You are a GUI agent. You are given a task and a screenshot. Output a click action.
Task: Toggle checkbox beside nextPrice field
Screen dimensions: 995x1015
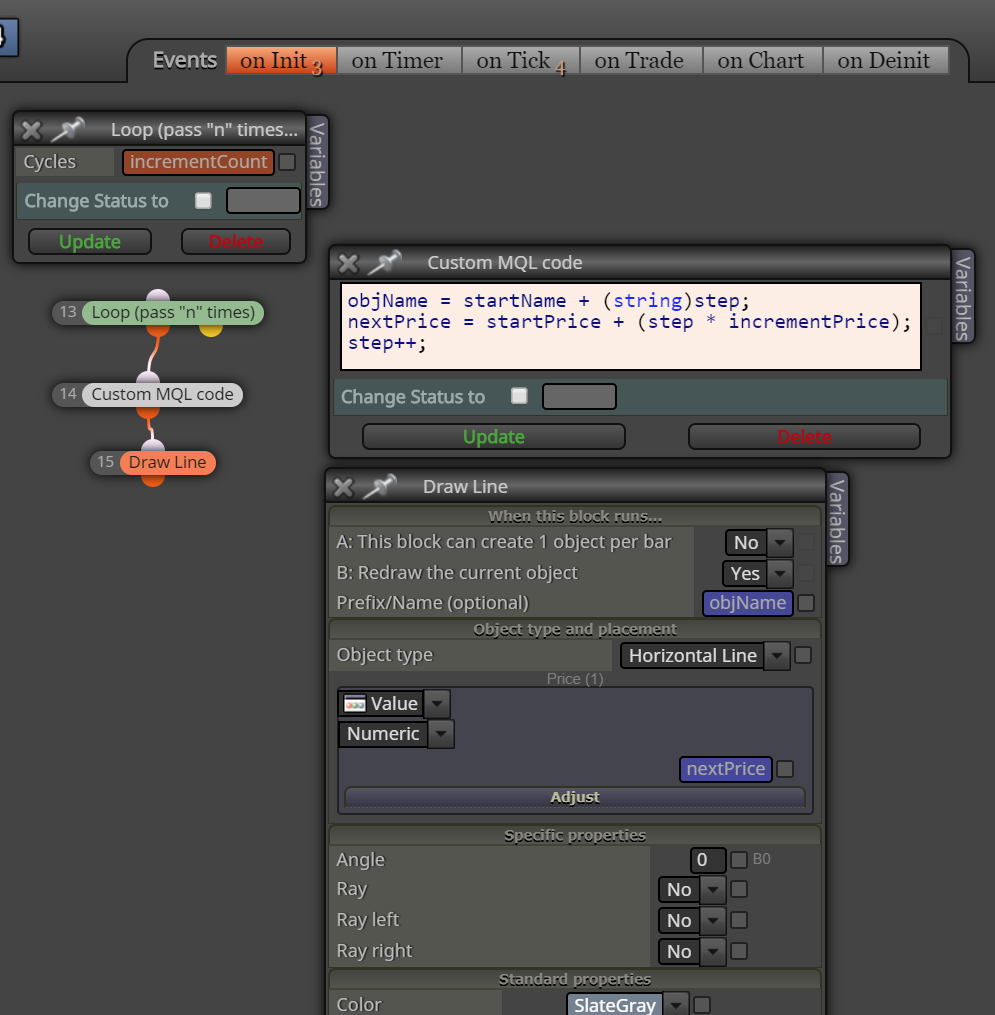pos(785,769)
